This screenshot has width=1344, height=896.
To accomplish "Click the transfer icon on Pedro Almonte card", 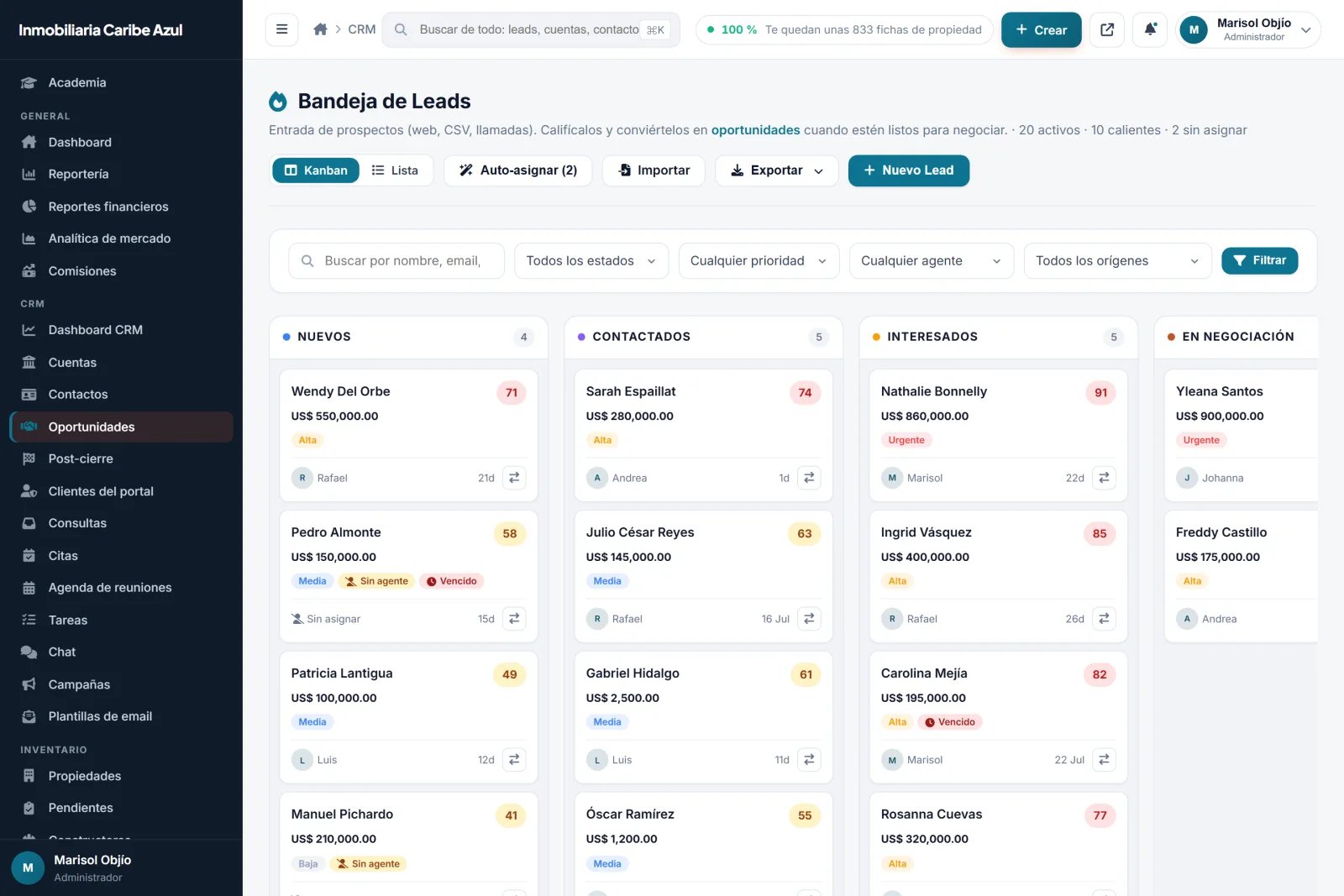I will pyautogui.click(x=514, y=619).
